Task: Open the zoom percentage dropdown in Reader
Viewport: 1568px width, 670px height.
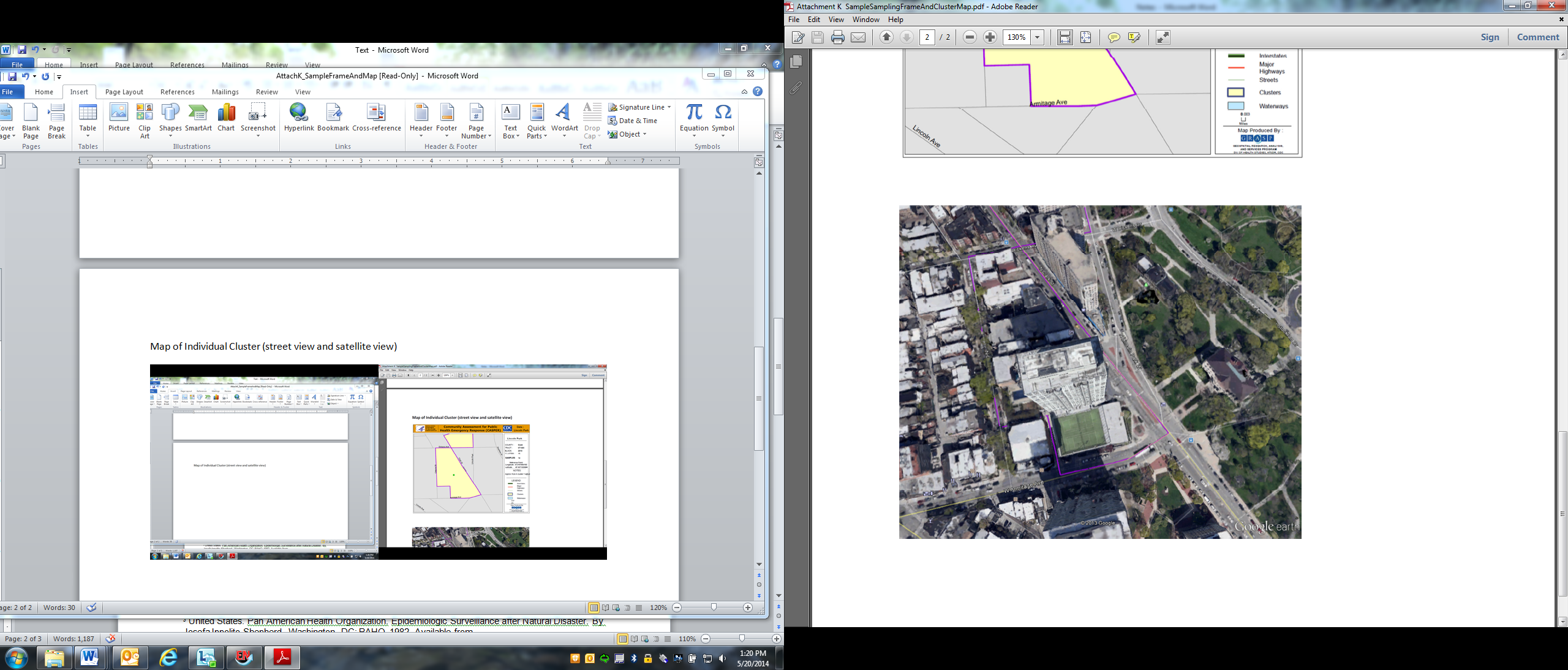Action: [1038, 37]
